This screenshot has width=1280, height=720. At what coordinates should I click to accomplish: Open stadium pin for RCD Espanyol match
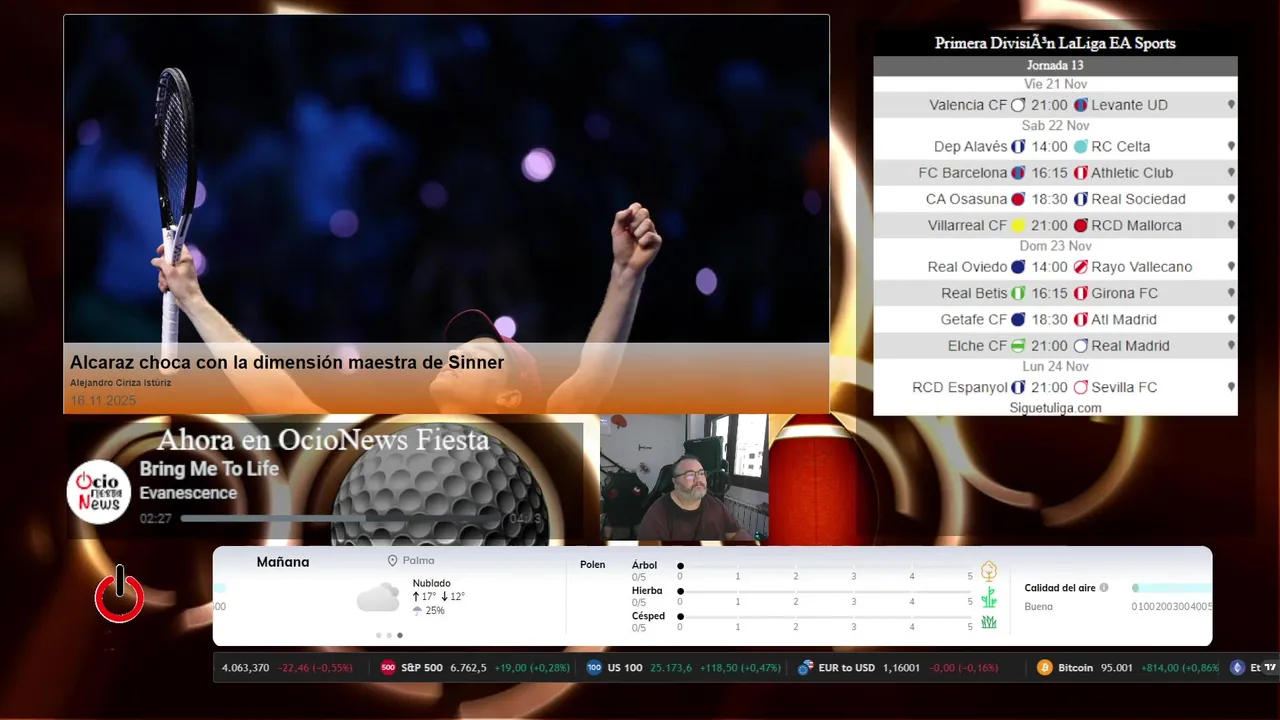pyautogui.click(x=1231, y=387)
